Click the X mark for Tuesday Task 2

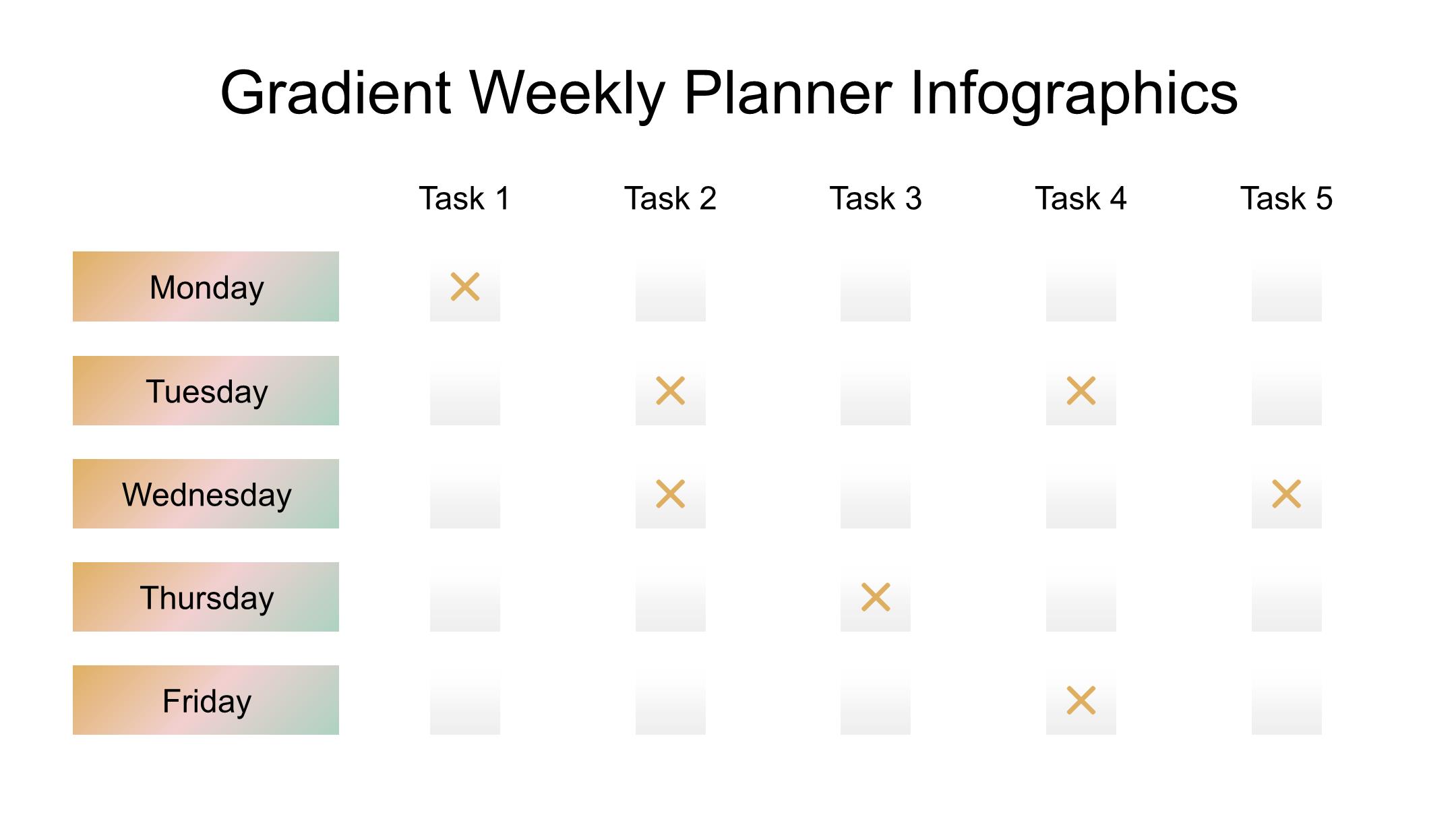[x=671, y=390]
